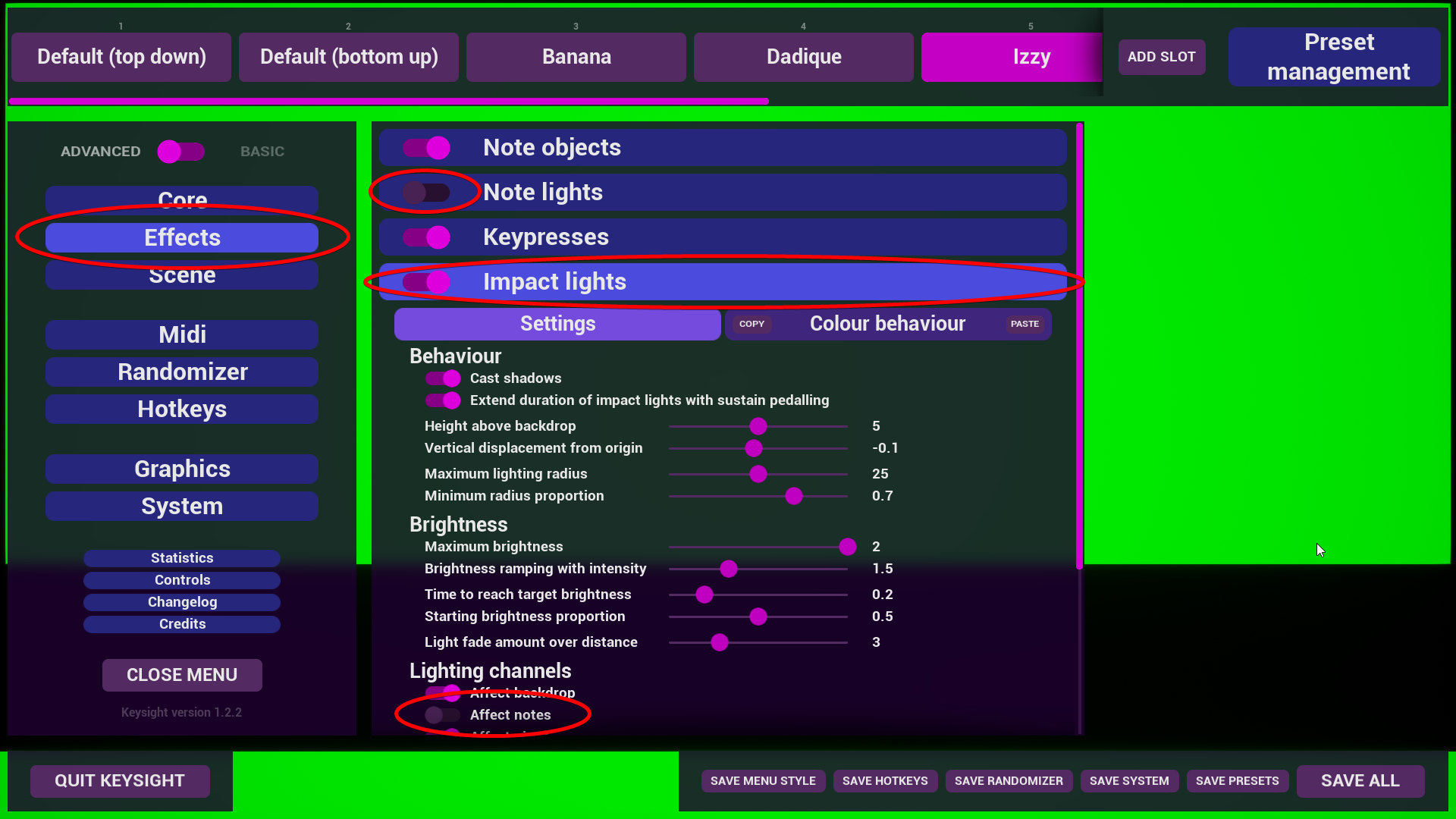Toggle the Impact lights switch

[425, 282]
